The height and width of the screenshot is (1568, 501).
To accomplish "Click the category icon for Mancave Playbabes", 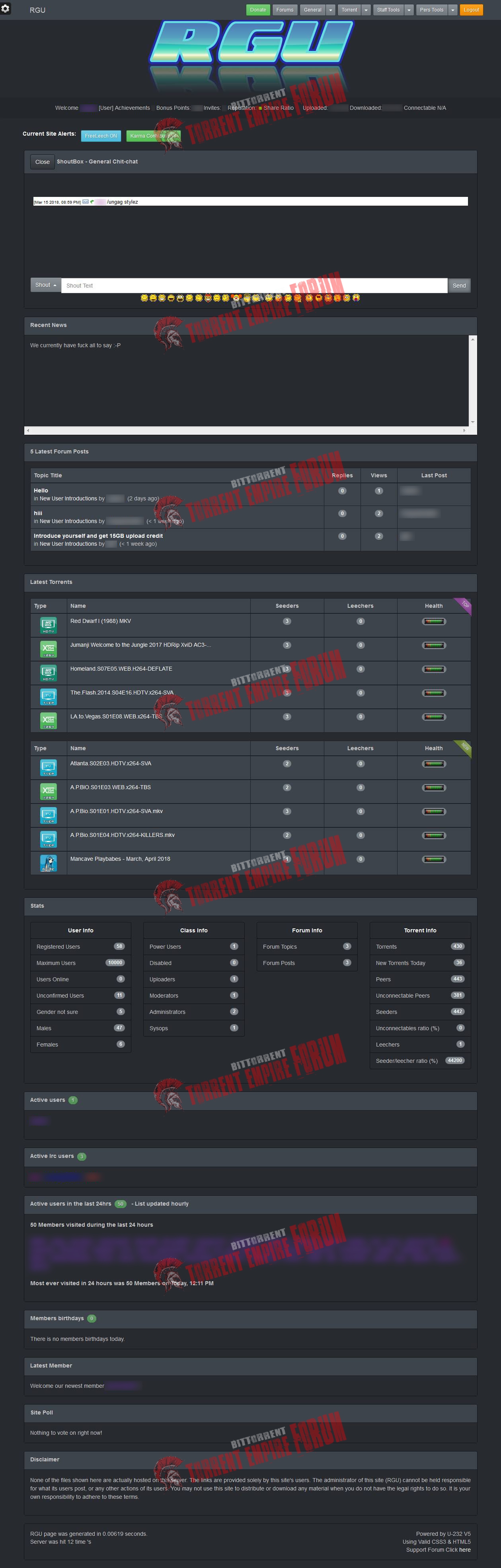I will pos(48,863).
